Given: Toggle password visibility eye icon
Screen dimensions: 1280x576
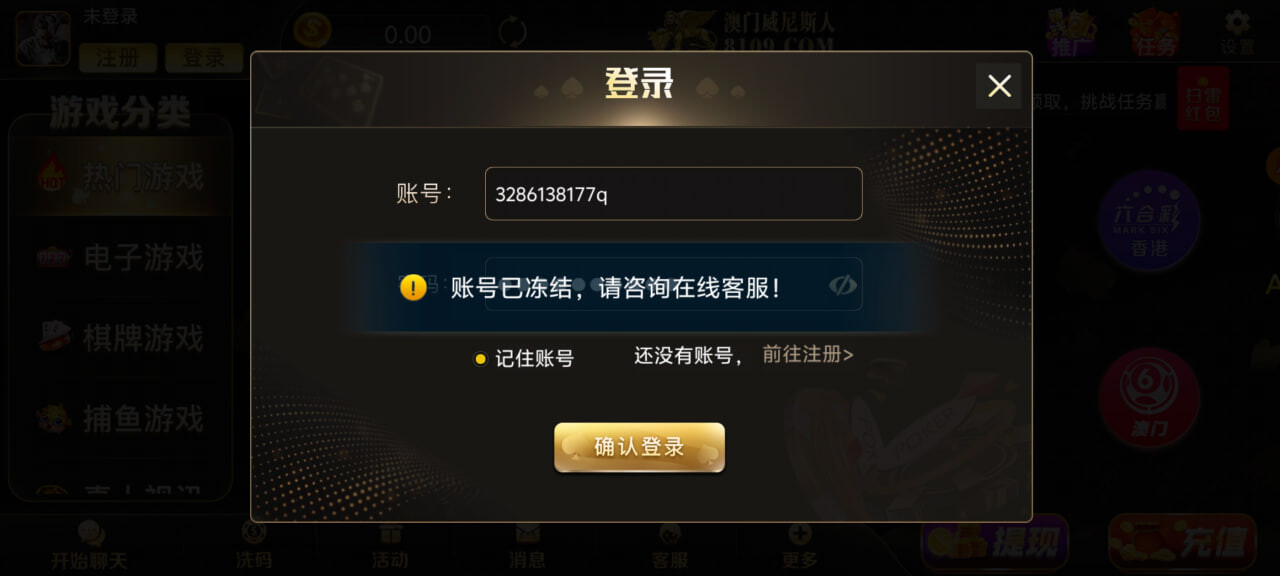Looking at the screenshot, I should pyautogui.click(x=843, y=285).
